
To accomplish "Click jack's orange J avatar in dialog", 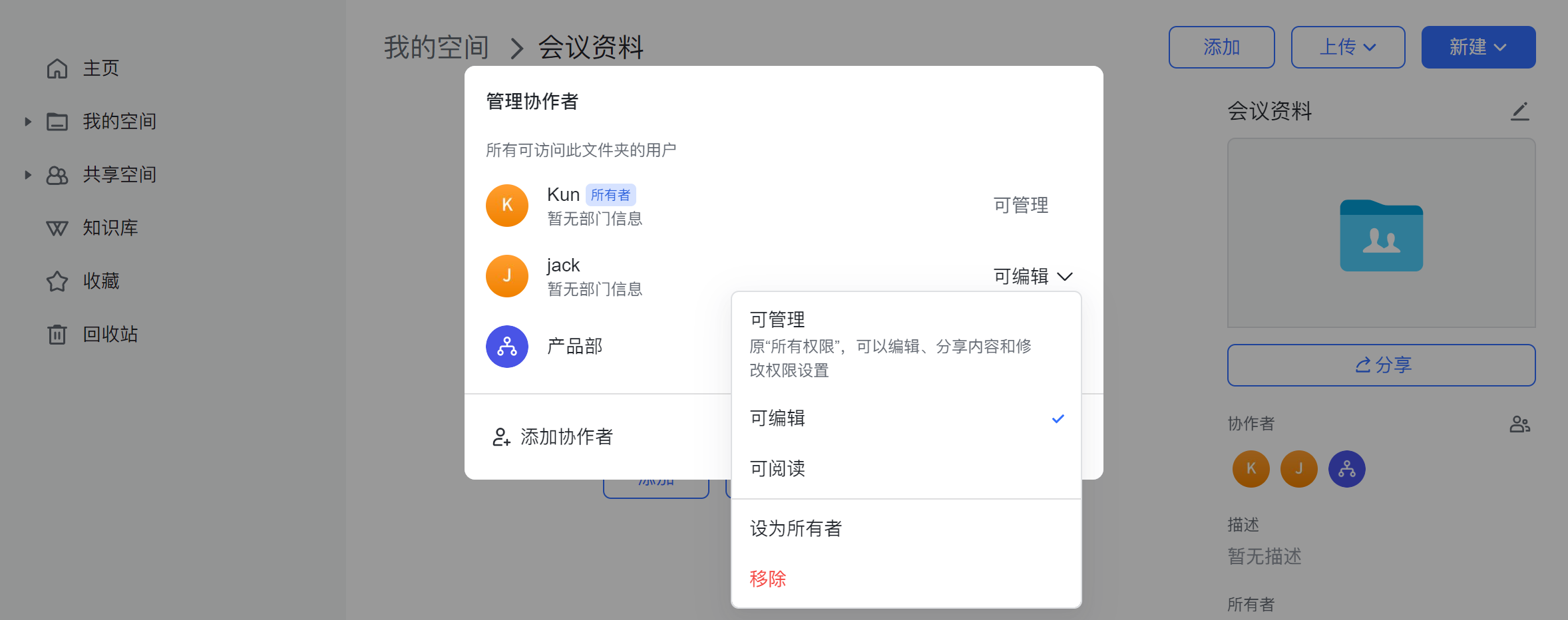I will point(507,276).
